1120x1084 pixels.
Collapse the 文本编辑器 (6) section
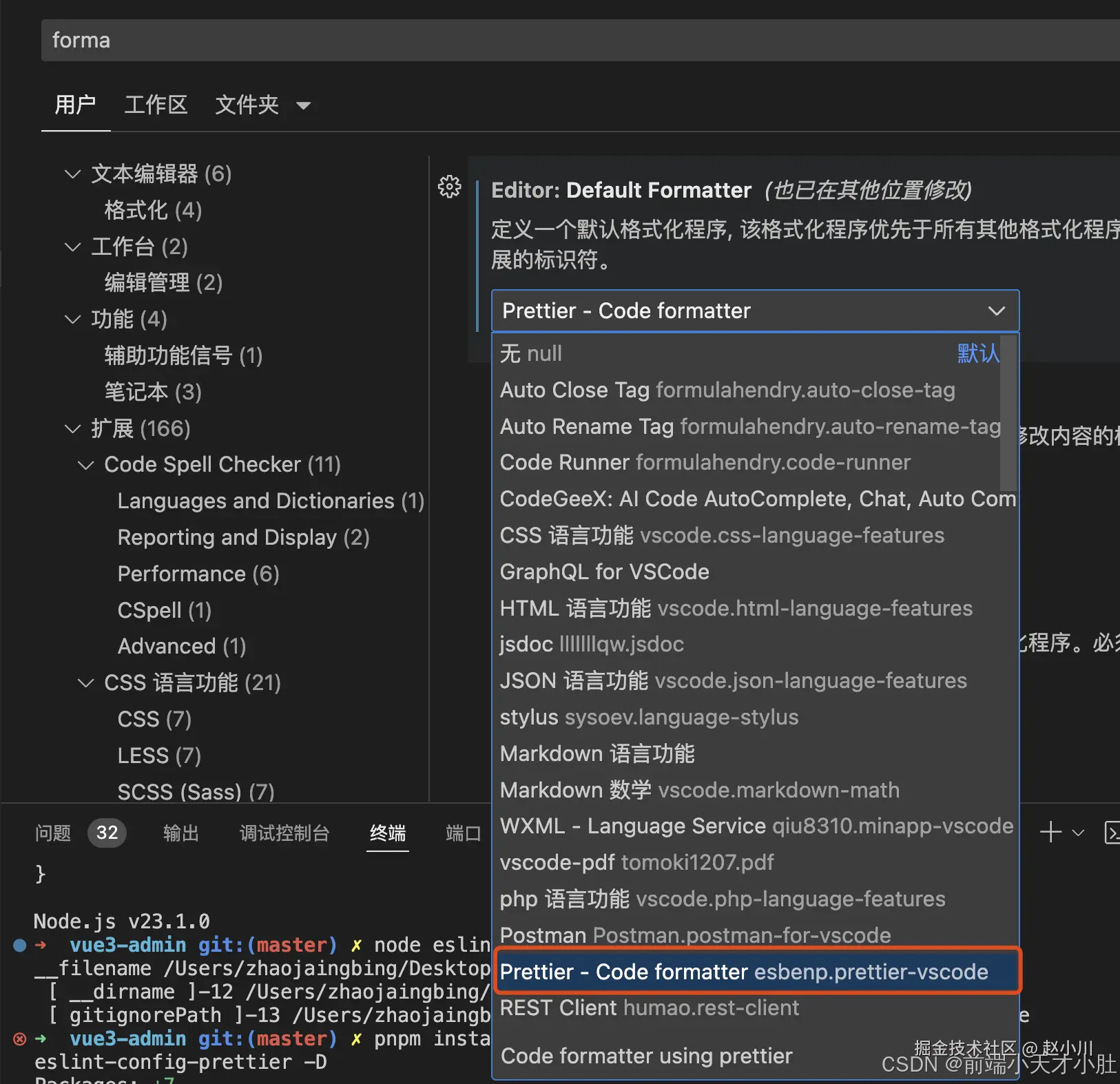[x=73, y=174]
